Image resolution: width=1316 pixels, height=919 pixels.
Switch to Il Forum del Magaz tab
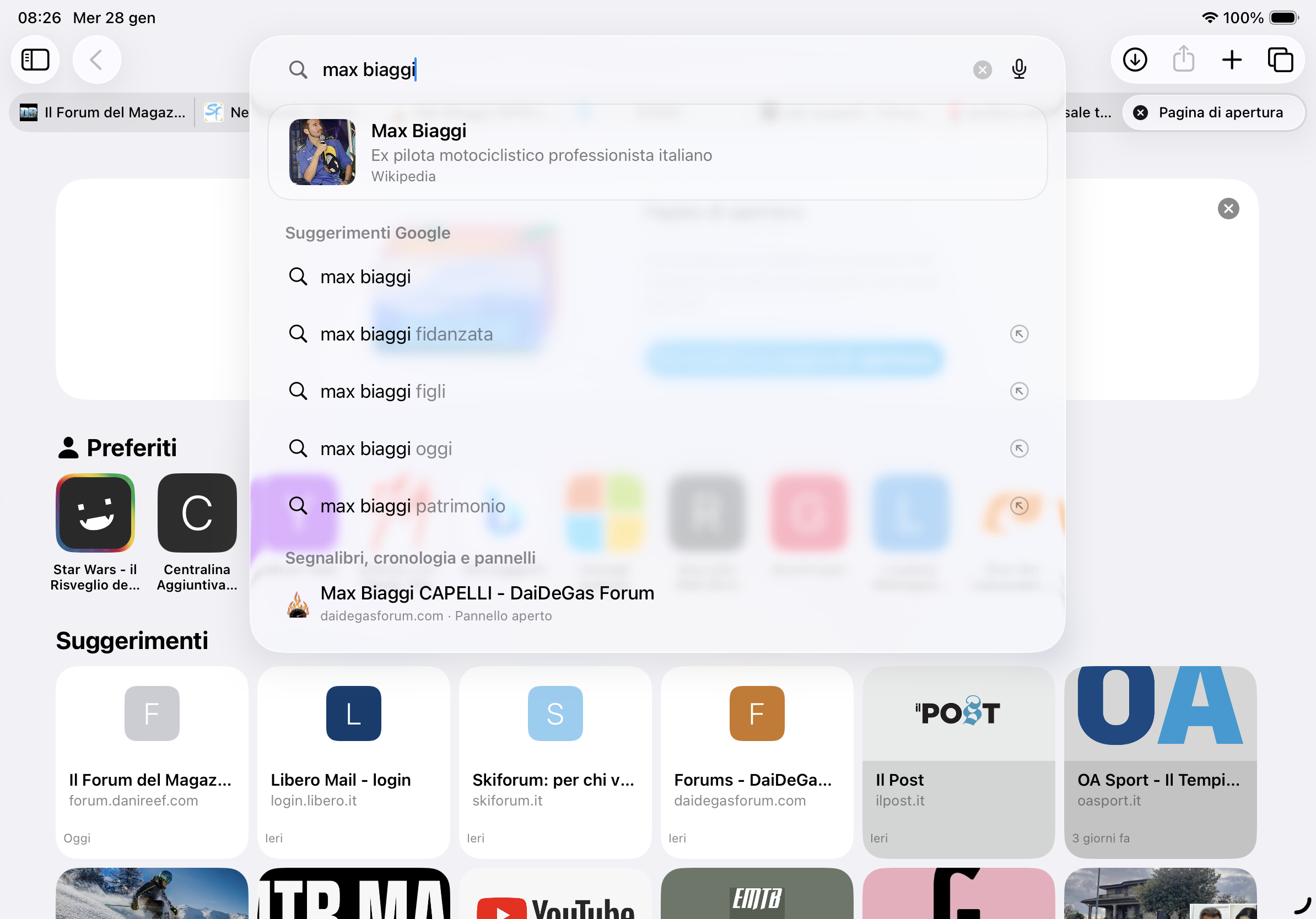pyautogui.click(x=103, y=112)
